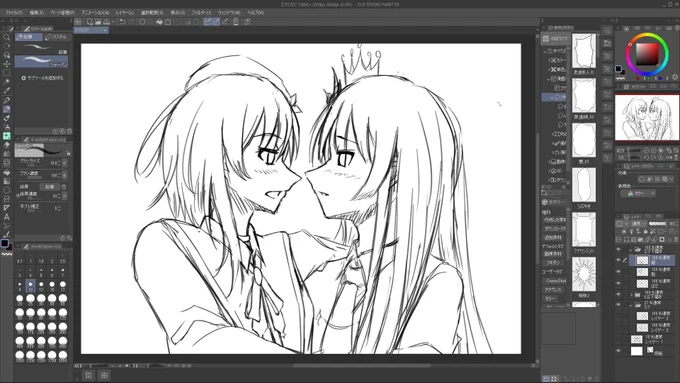Open save options arrow next to Save icon
This screenshot has width=680, height=383.
pos(113,21)
